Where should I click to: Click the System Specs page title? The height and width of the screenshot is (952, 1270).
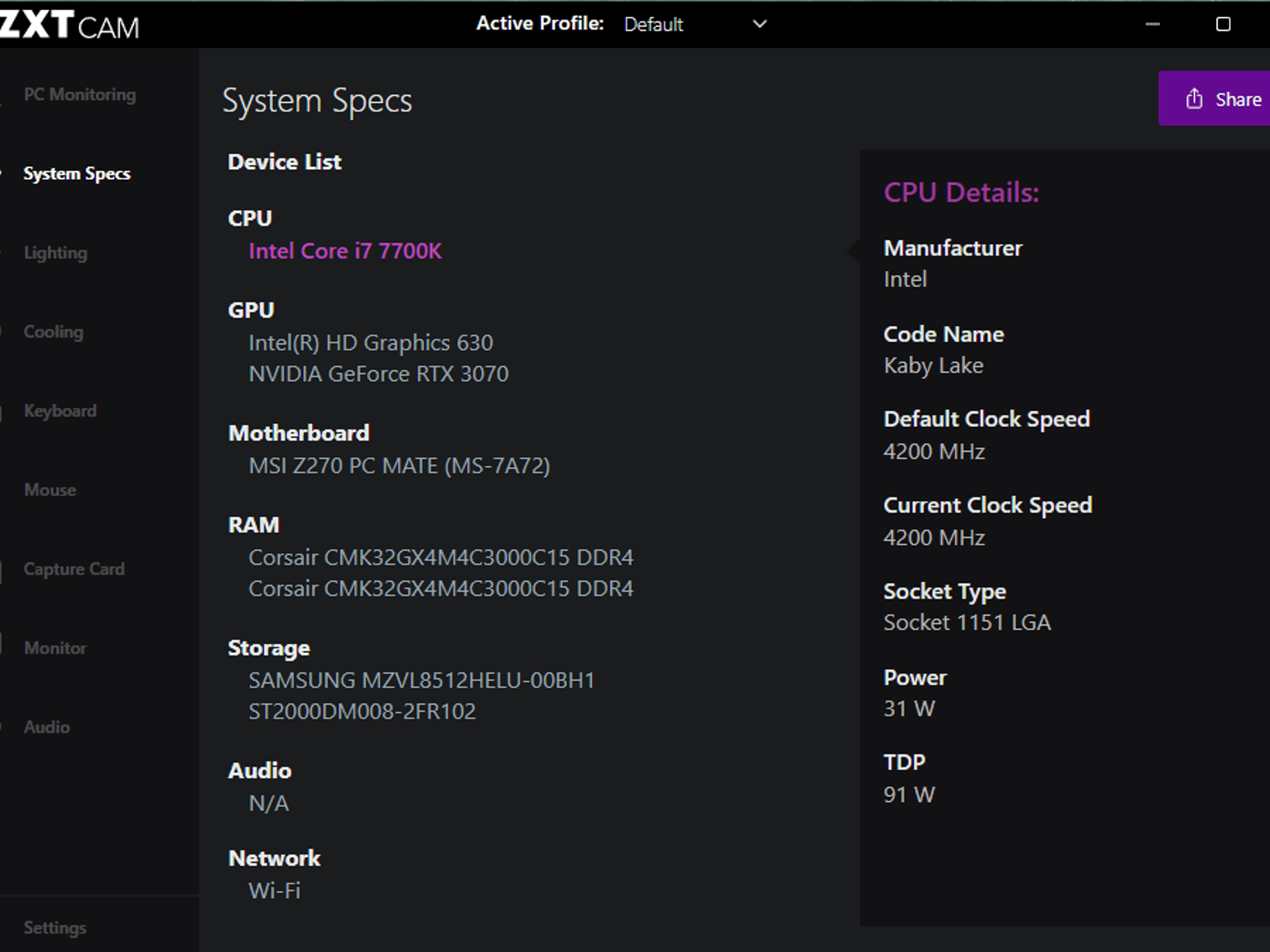point(317,101)
